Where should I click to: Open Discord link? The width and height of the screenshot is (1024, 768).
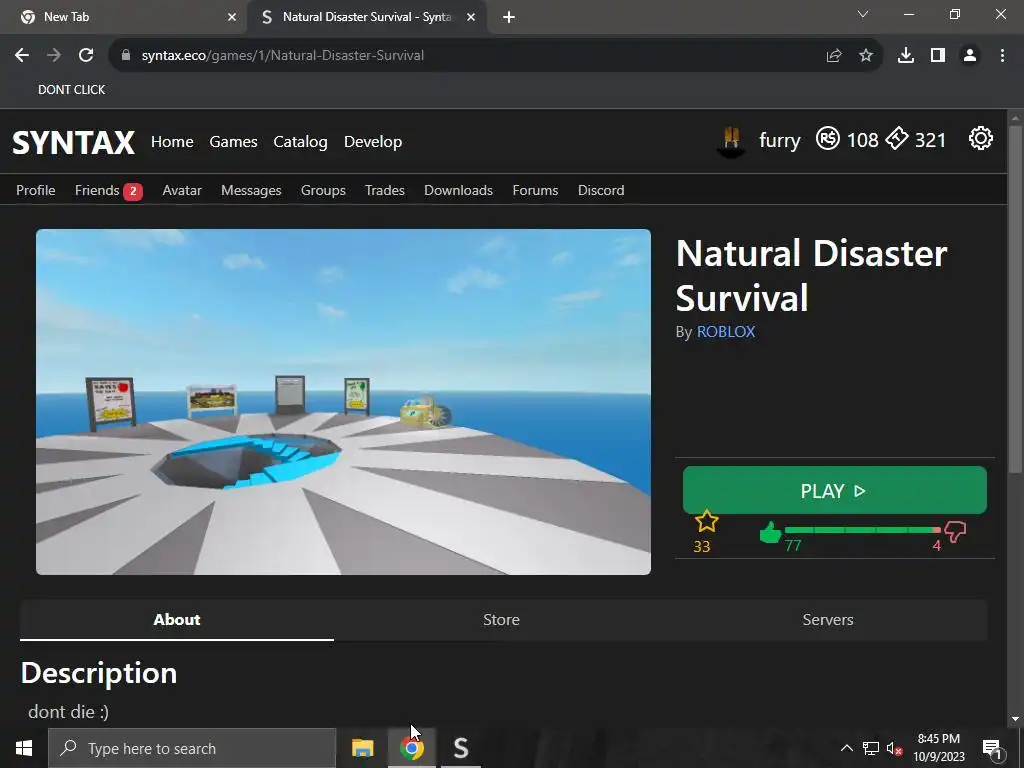point(601,190)
